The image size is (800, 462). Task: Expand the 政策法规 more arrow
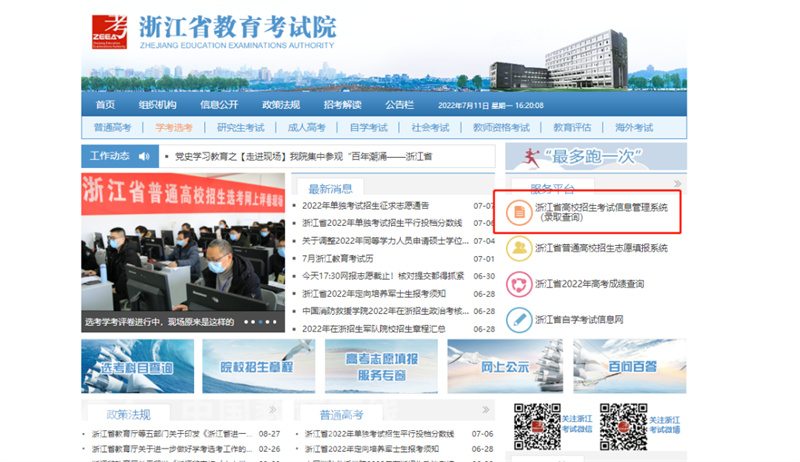pos(273,409)
